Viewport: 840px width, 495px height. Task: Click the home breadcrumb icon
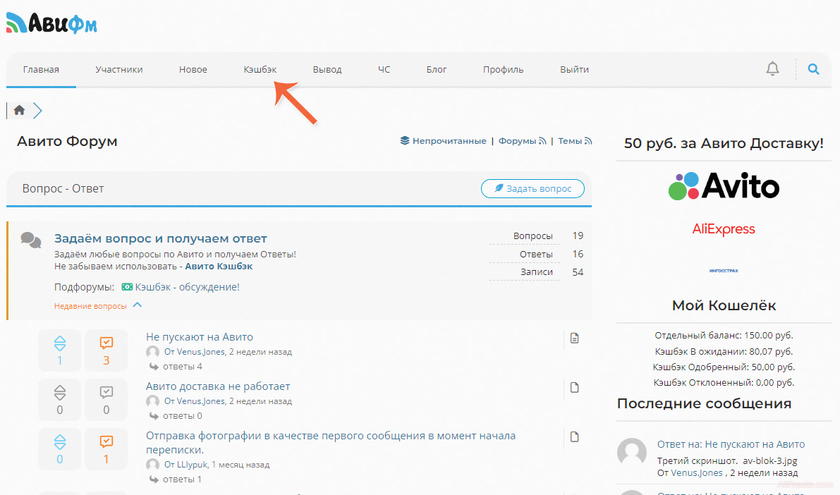19,110
